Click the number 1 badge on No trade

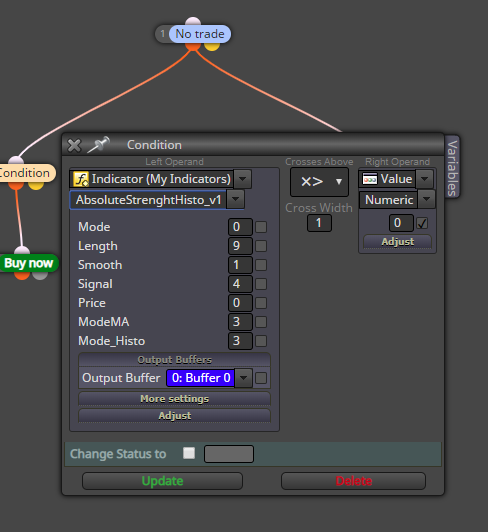point(163,34)
